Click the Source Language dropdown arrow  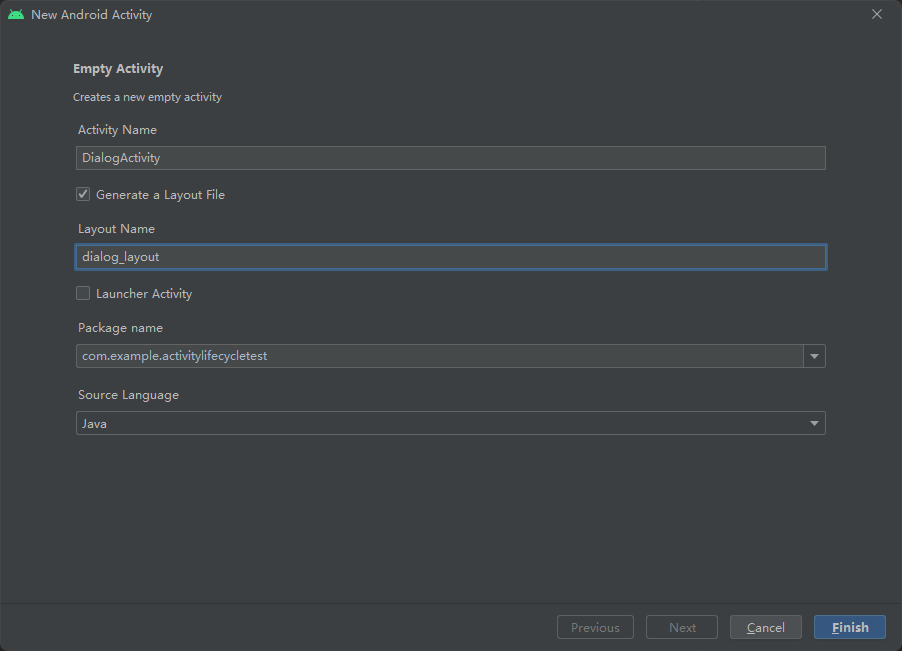click(x=816, y=424)
